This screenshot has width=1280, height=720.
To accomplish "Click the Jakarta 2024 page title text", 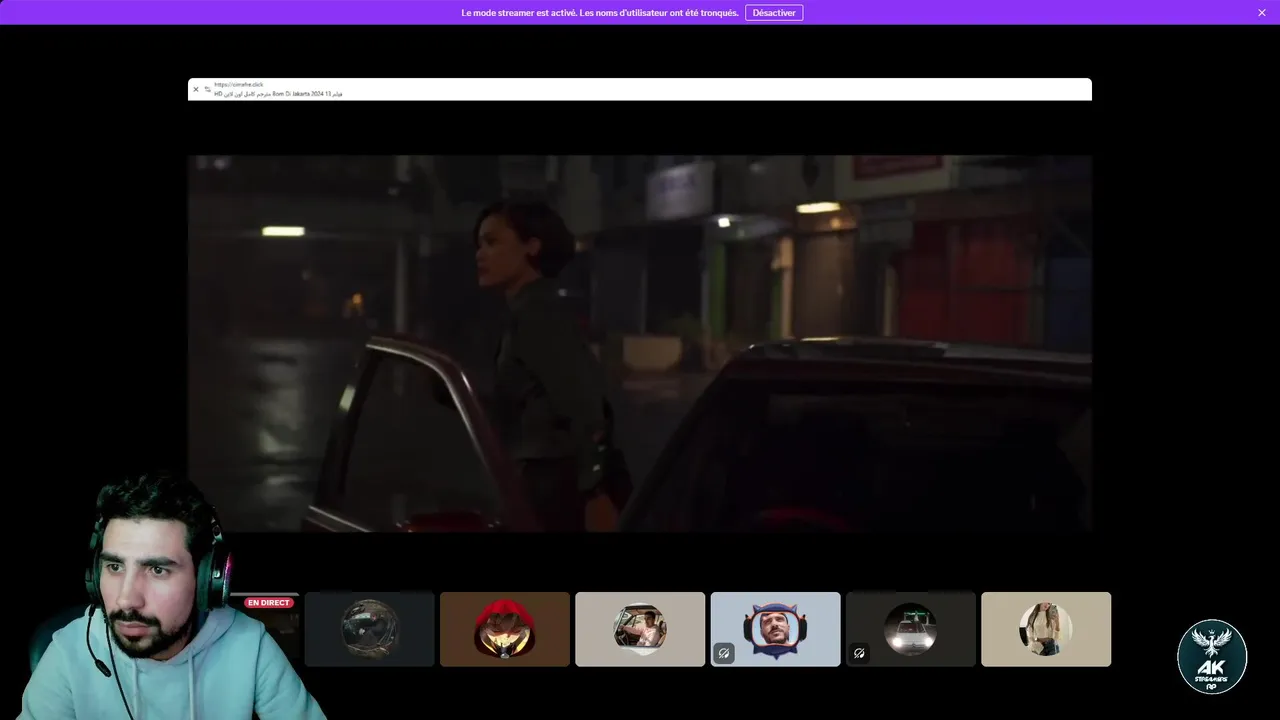I will click(x=278, y=94).
